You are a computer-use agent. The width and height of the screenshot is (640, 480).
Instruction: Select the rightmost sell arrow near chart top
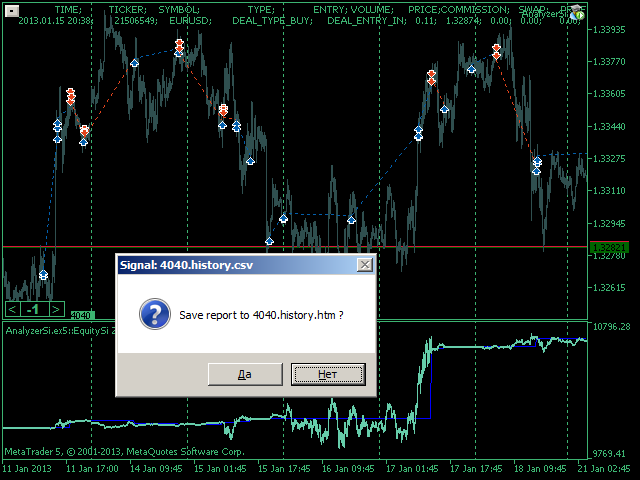click(x=496, y=50)
